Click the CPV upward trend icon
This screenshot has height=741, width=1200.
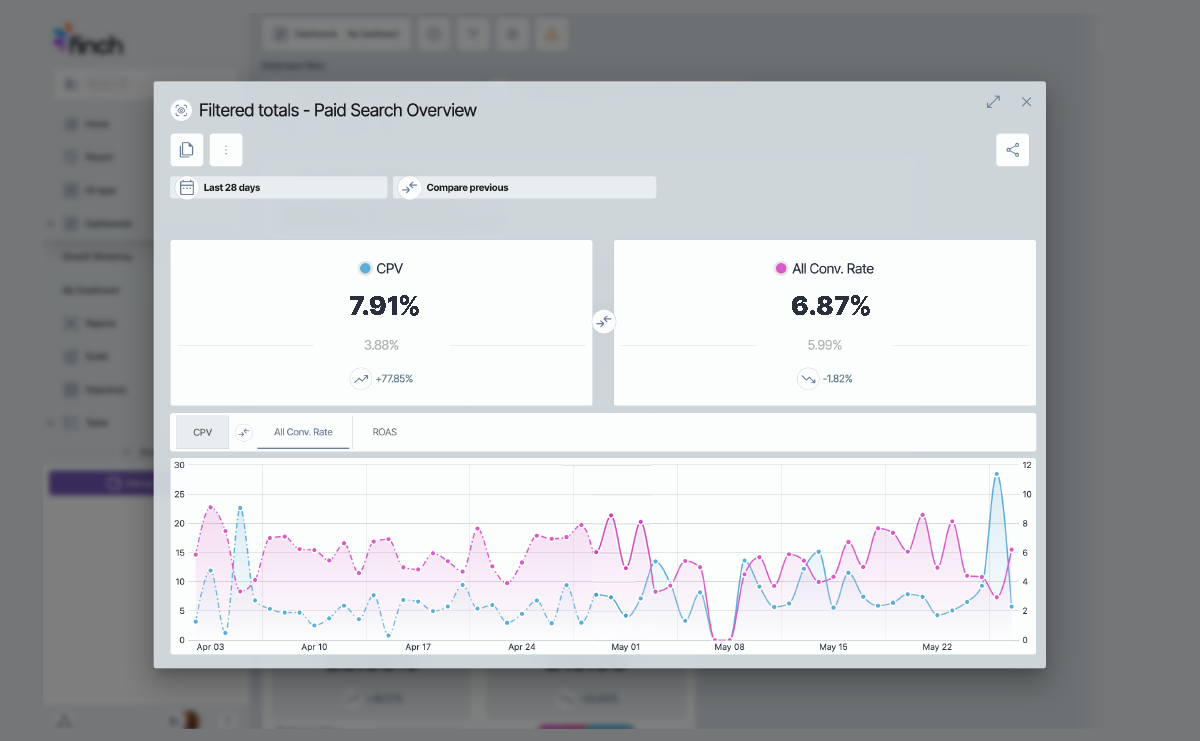(360, 379)
